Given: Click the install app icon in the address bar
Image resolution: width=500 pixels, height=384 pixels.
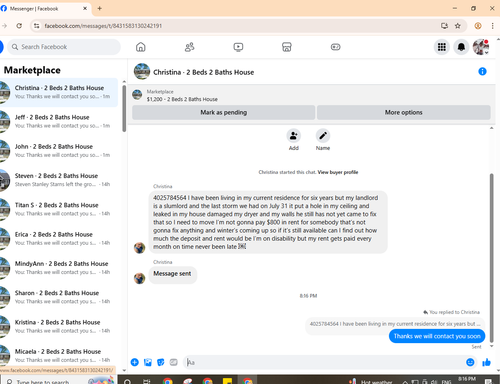Looking at the screenshot, I should pos(444,26).
